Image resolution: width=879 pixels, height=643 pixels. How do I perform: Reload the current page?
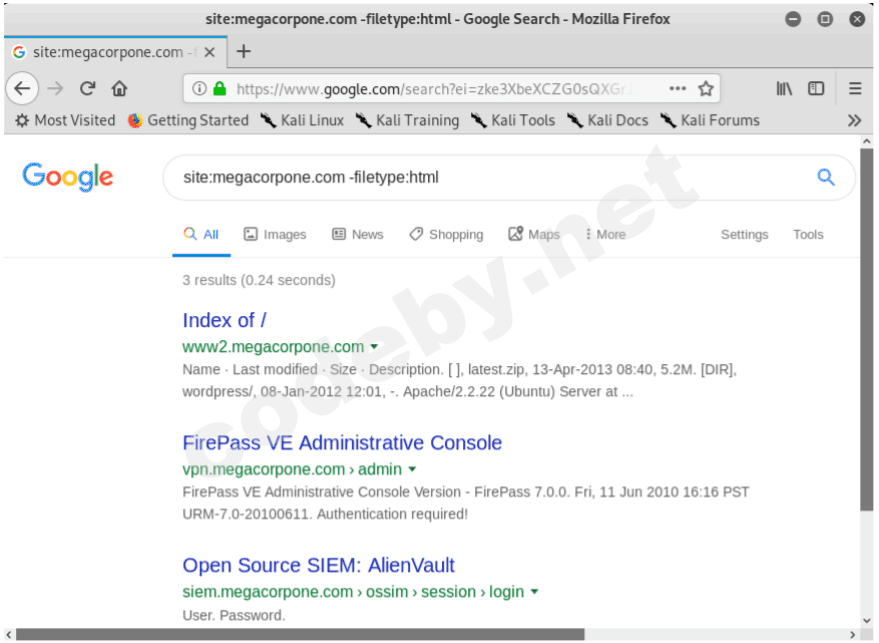click(87, 89)
